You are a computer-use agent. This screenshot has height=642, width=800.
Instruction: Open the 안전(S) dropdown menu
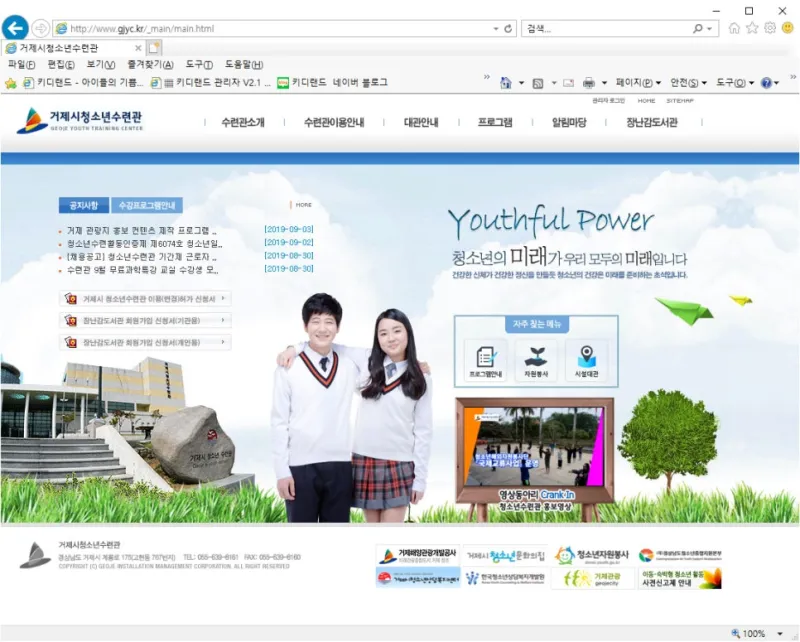pyautogui.click(x=688, y=83)
